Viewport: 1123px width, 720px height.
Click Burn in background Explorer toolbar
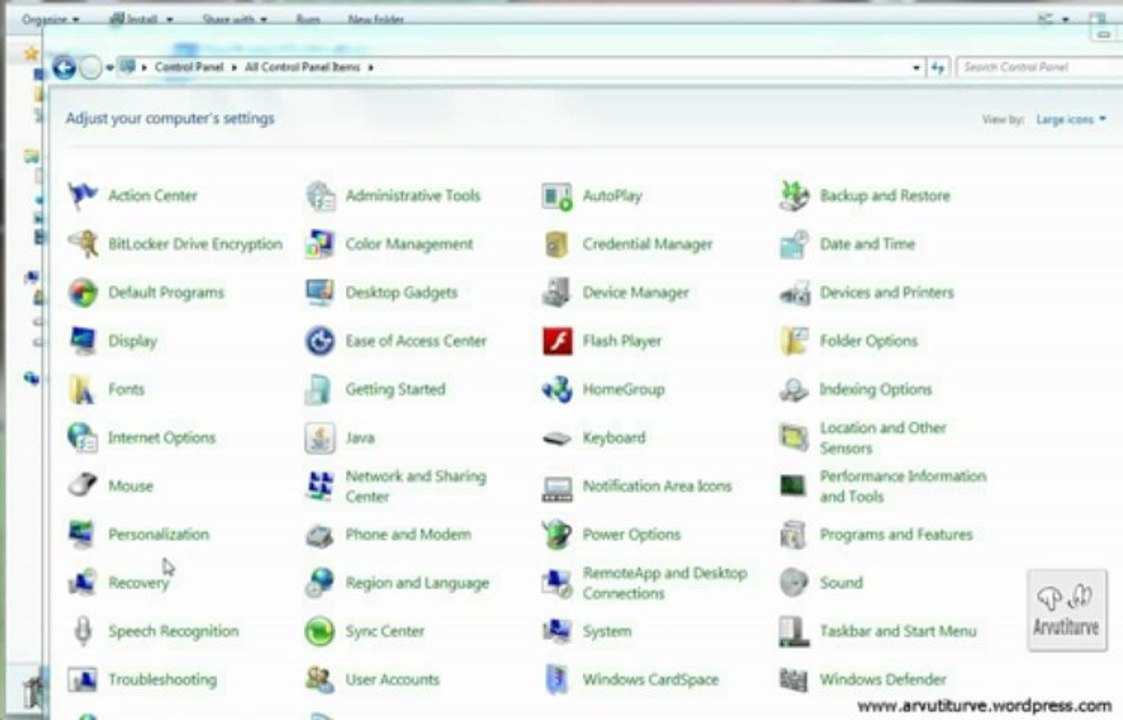point(308,19)
